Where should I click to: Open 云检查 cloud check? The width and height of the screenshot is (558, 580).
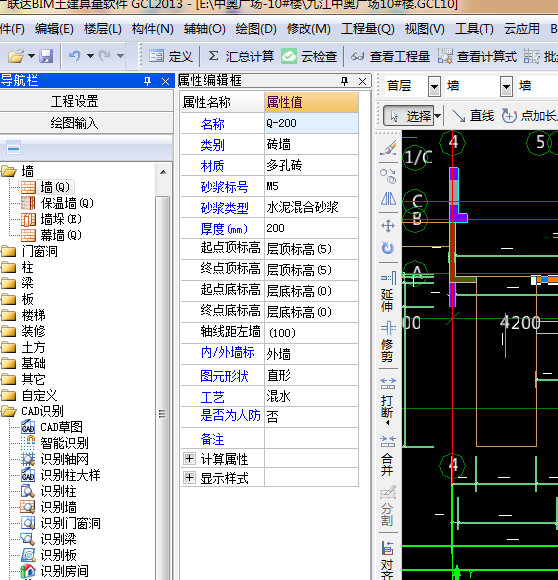[x=309, y=57]
